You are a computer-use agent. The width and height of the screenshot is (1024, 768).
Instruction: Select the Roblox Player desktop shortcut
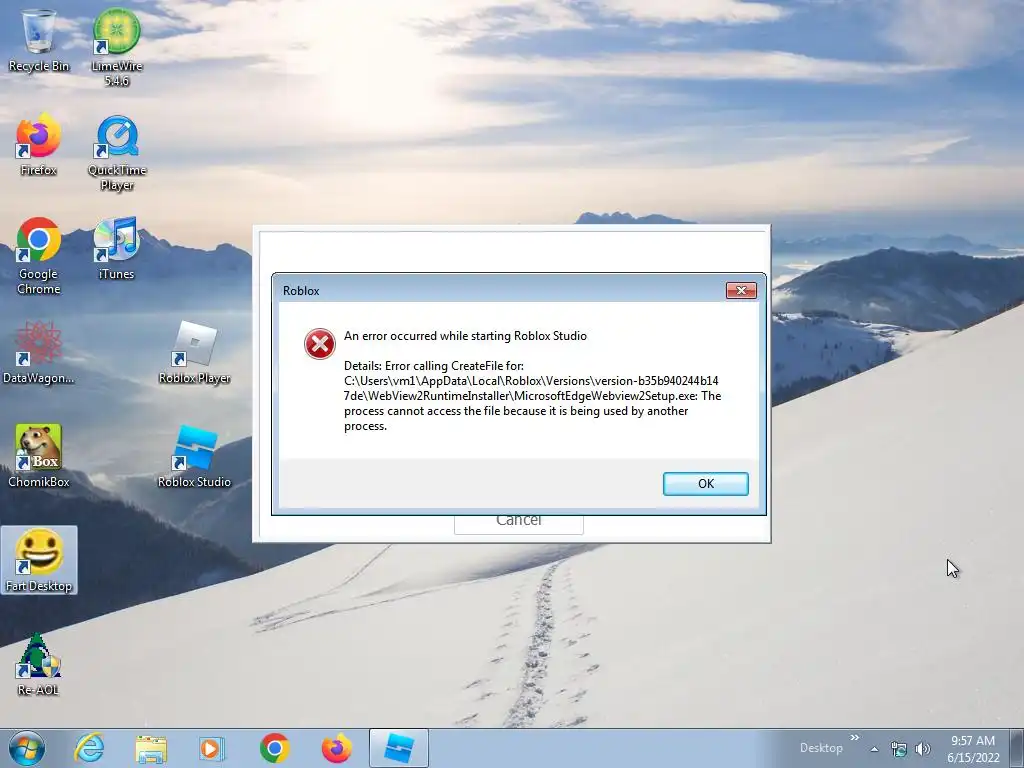(194, 353)
